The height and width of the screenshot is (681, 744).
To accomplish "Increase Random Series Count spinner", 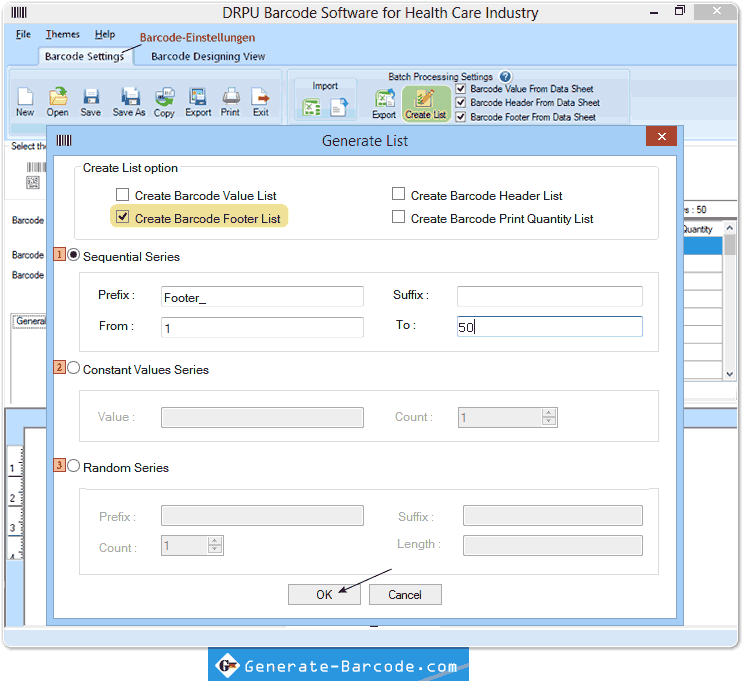I will [x=215, y=541].
